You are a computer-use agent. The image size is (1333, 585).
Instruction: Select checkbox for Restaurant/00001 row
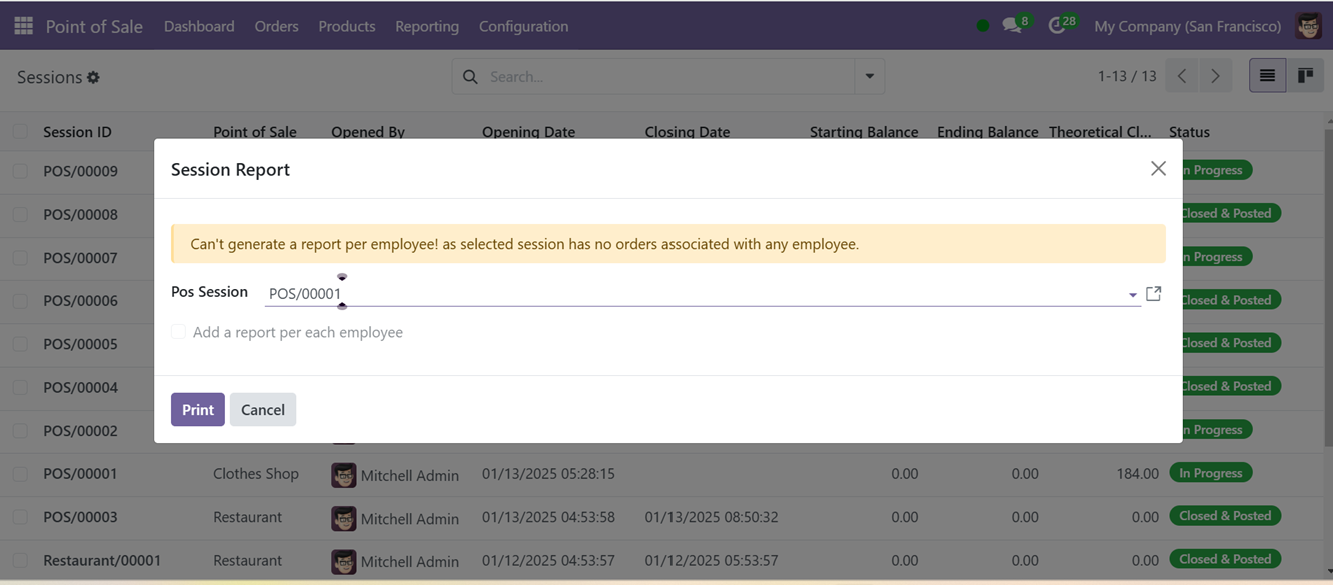[20, 560]
